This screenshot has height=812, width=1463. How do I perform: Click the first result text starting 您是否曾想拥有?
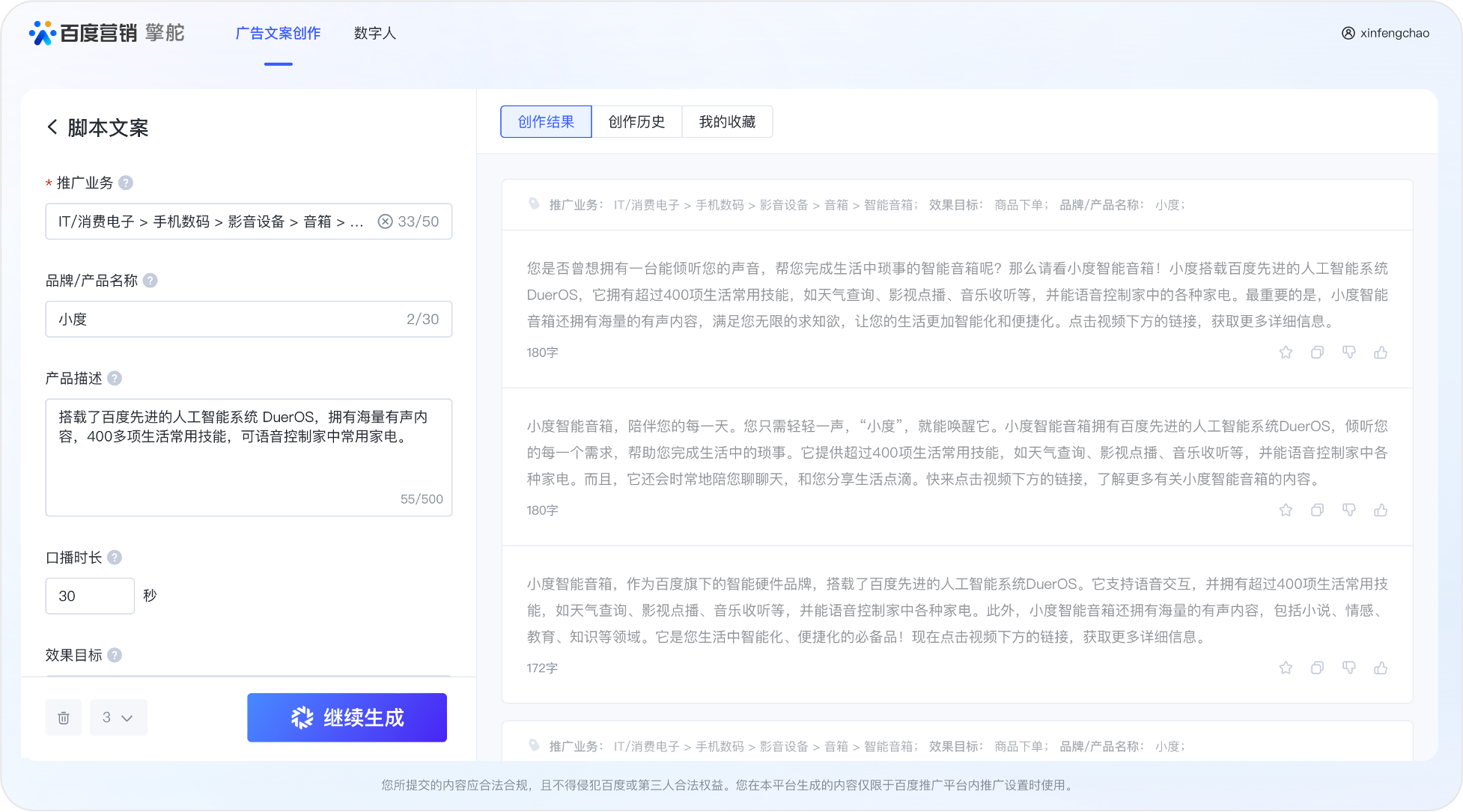pos(957,295)
